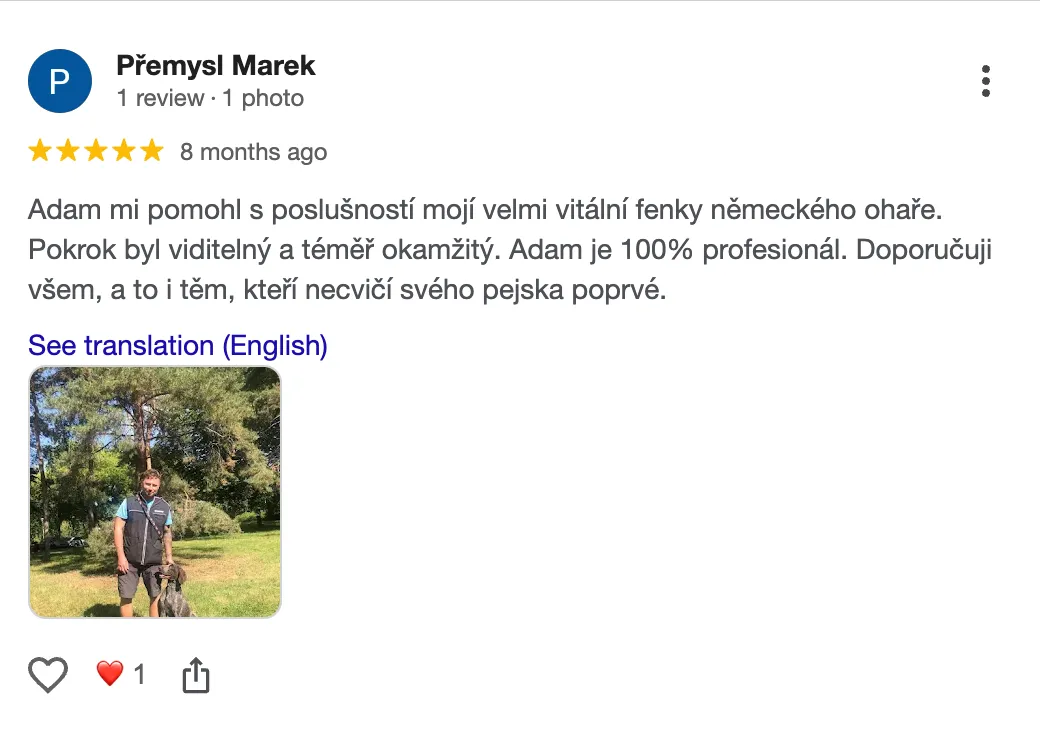Screen dimensions: 1040x736
Task: Click the "1 photo" text
Action: 262,98
